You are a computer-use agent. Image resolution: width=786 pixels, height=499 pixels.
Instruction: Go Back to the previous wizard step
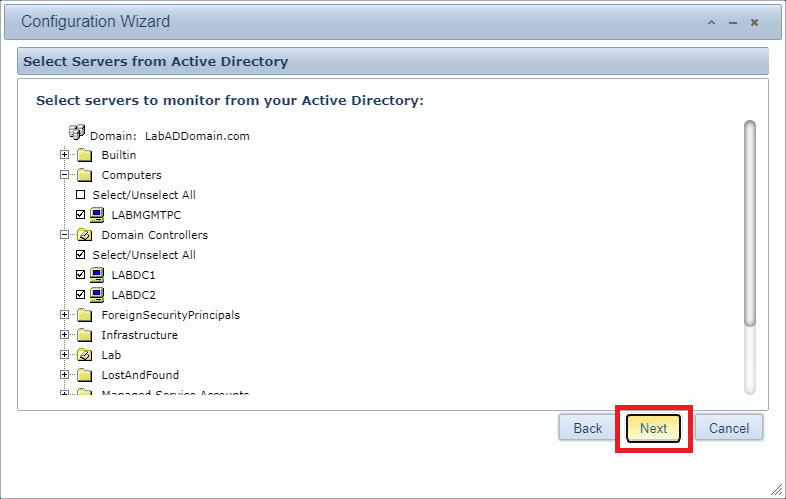[x=588, y=428]
